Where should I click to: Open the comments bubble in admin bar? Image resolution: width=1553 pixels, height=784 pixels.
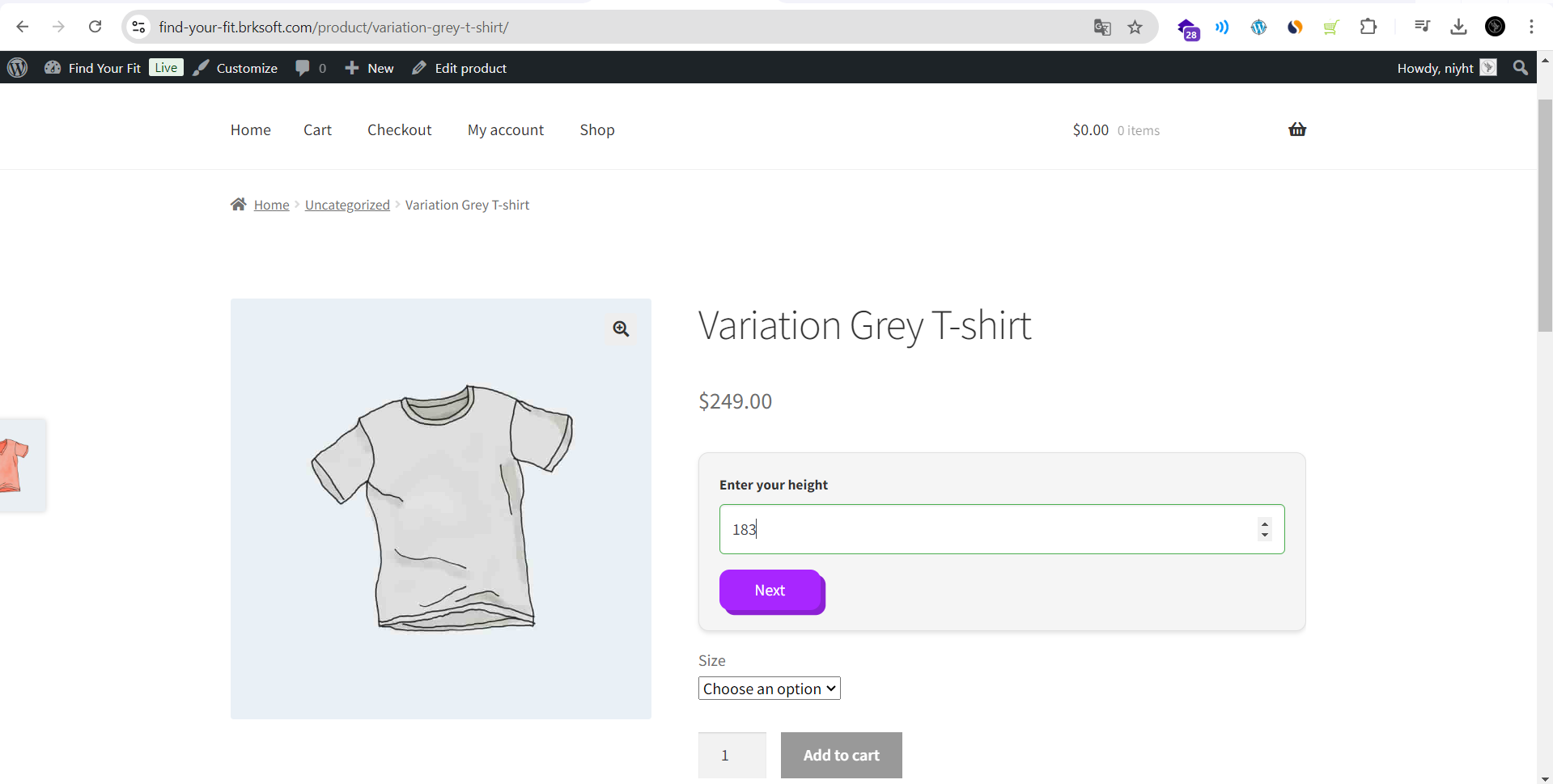[310, 68]
